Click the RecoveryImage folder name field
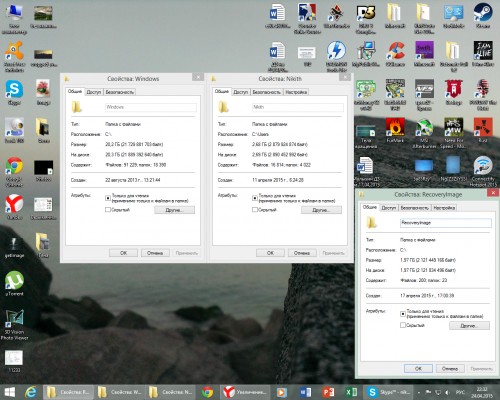The height and width of the screenshot is (400, 500). click(446, 222)
